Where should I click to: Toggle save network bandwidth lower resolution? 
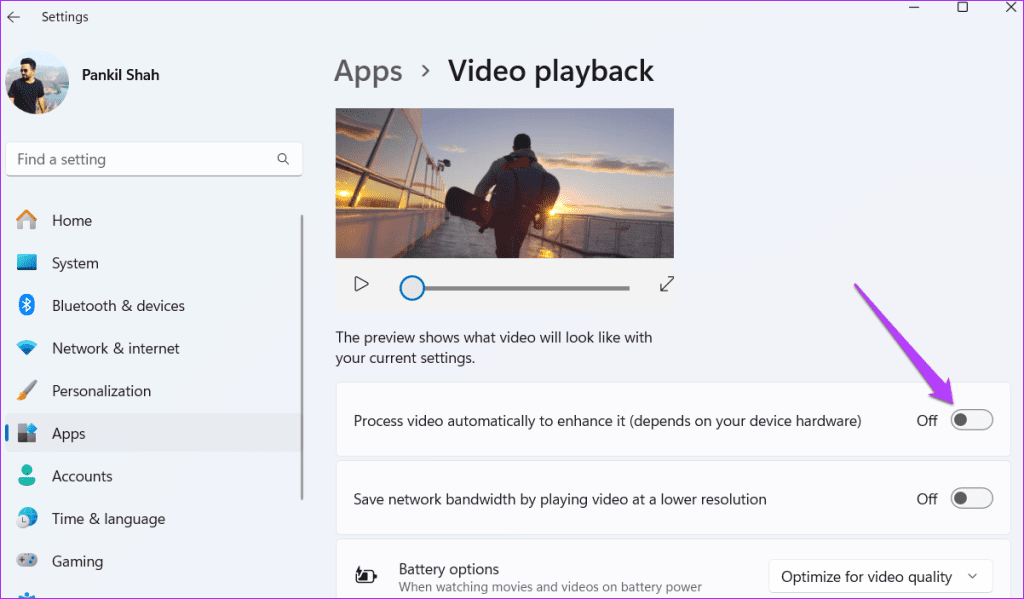point(971,498)
